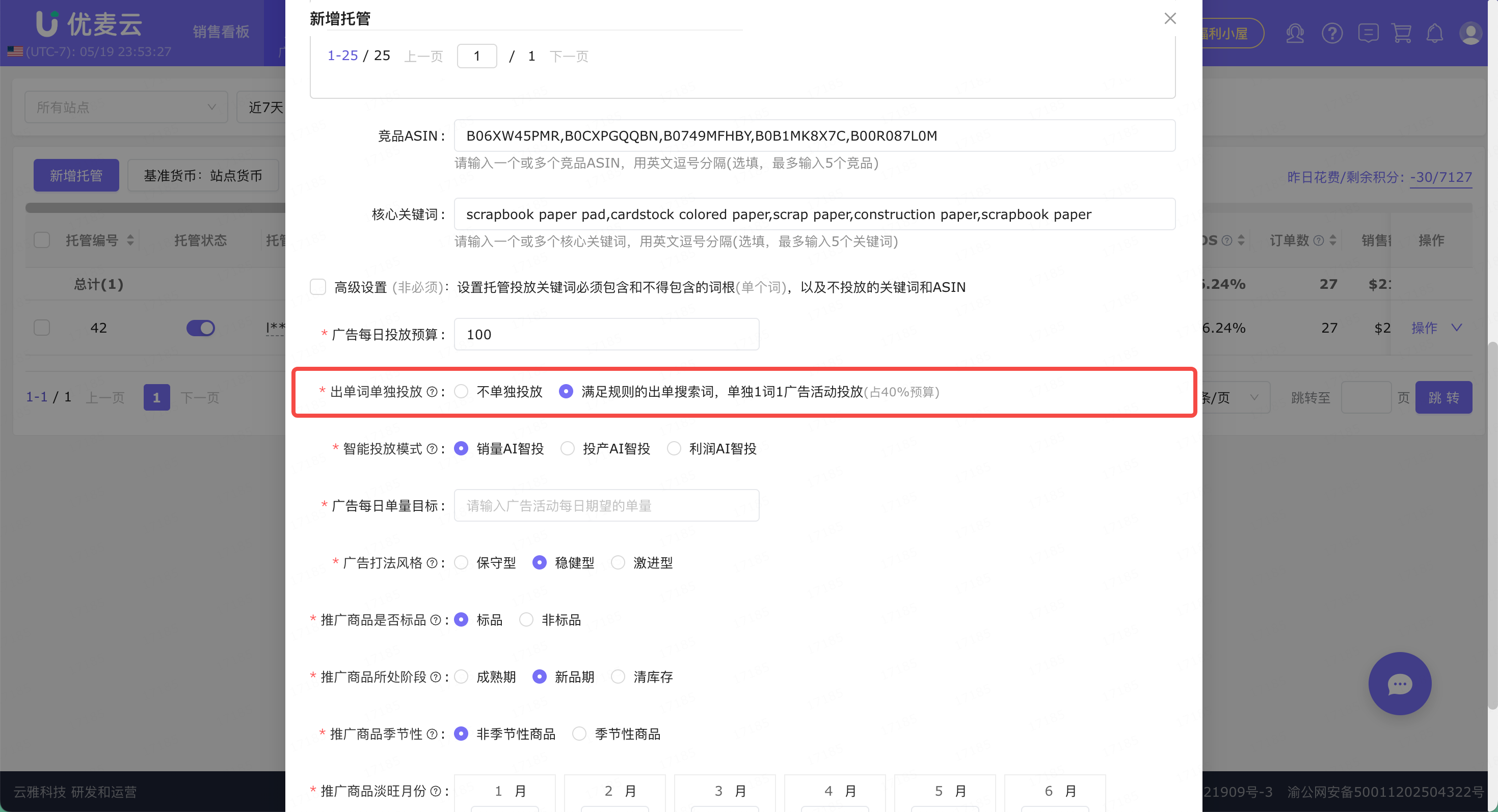Click 下一页 in the dialog pagination
The image size is (1498, 812).
click(x=569, y=57)
